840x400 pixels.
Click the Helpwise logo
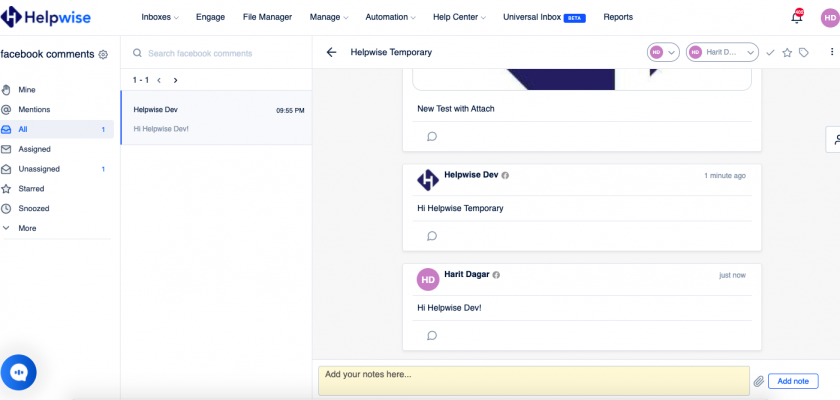[46, 17]
